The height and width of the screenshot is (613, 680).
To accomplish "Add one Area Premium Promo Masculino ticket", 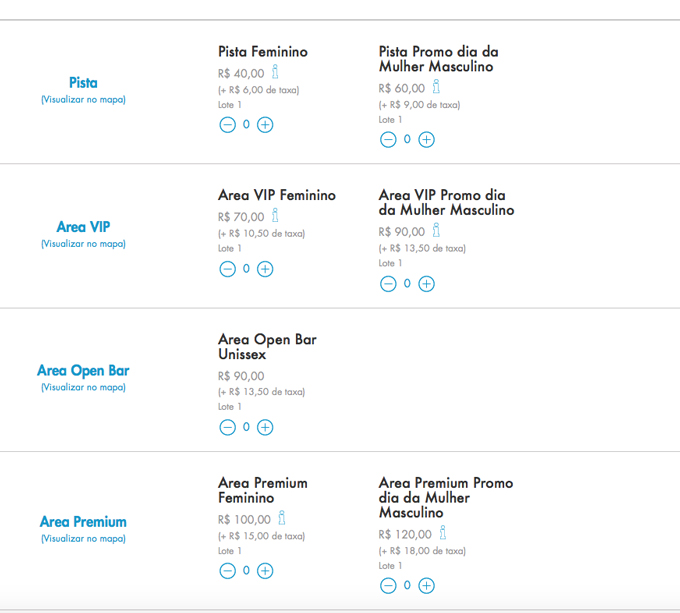I will click(426, 586).
